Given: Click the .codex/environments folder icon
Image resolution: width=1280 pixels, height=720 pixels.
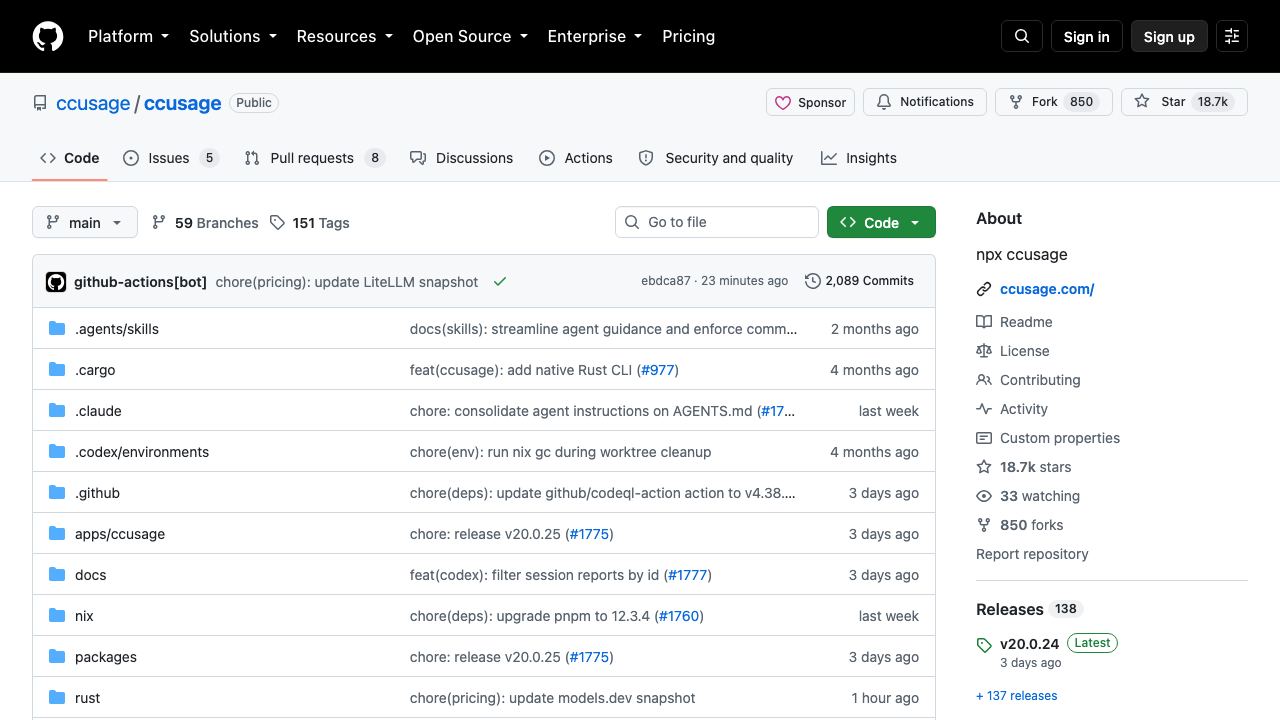Looking at the screenshot, I should point(57,452).
